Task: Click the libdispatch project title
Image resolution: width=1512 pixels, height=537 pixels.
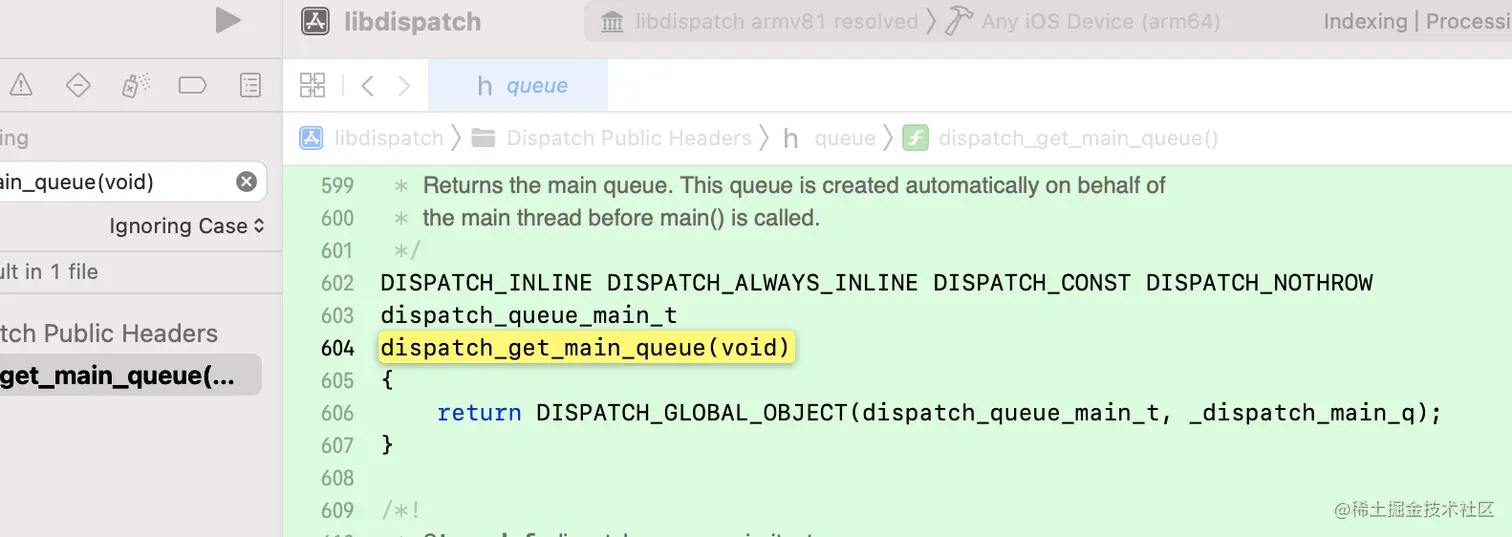Action: (412, 21)
